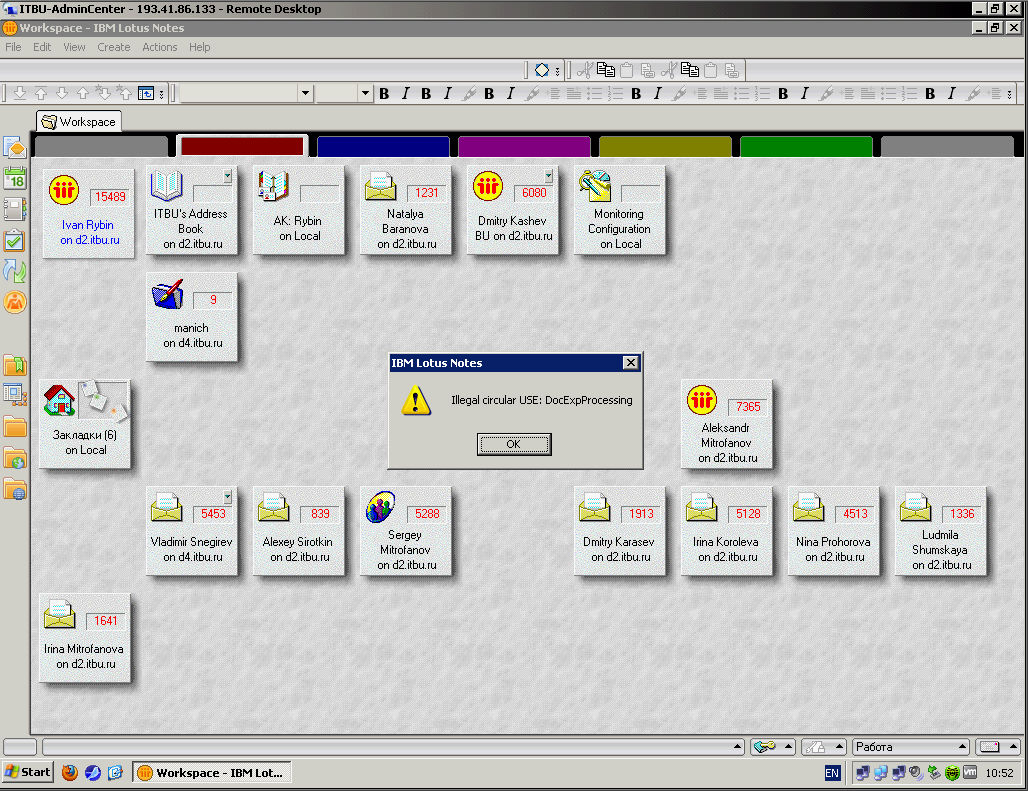Screen dimensions: 1028x791
Task: Click the Workspace - IBM Lotus taskbar button
Action: coord(212,773)
